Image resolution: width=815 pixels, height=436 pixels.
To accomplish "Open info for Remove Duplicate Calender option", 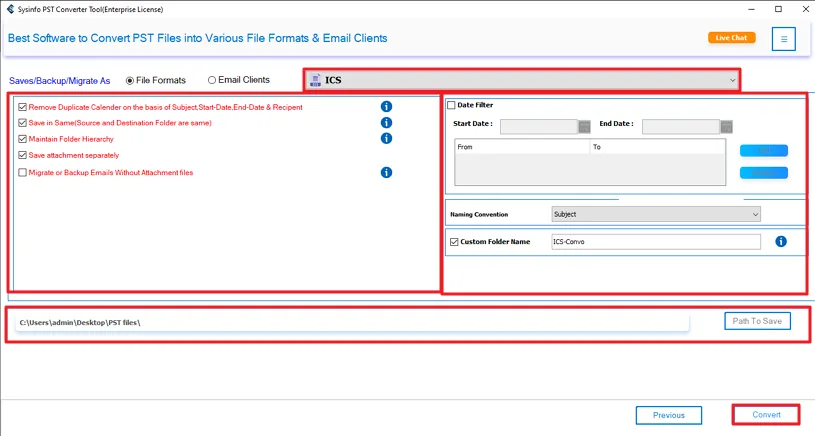I will tap(386, 107).
